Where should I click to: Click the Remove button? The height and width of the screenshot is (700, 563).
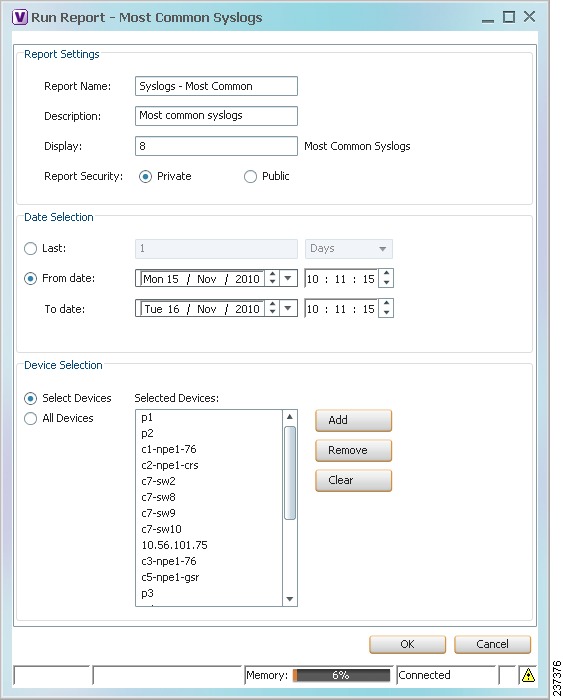tap(354, 450)
